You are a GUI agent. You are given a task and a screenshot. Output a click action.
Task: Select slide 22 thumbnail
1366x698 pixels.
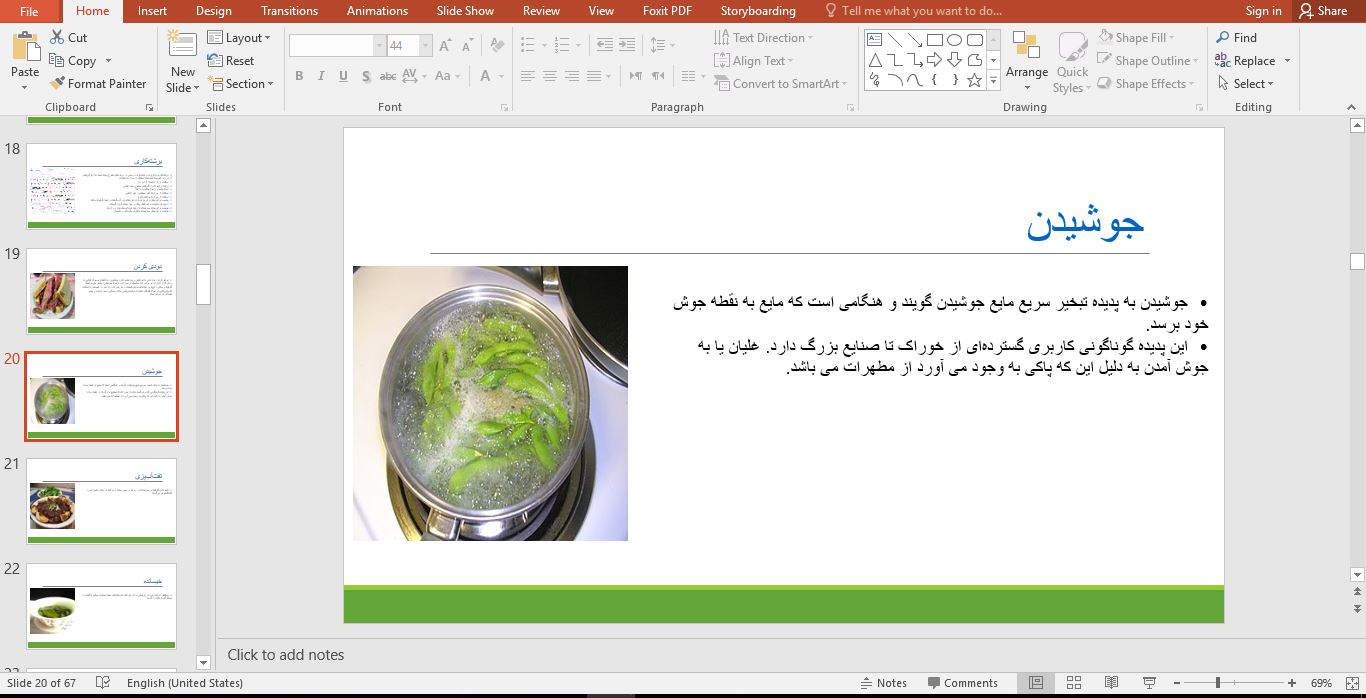[101, 606]
